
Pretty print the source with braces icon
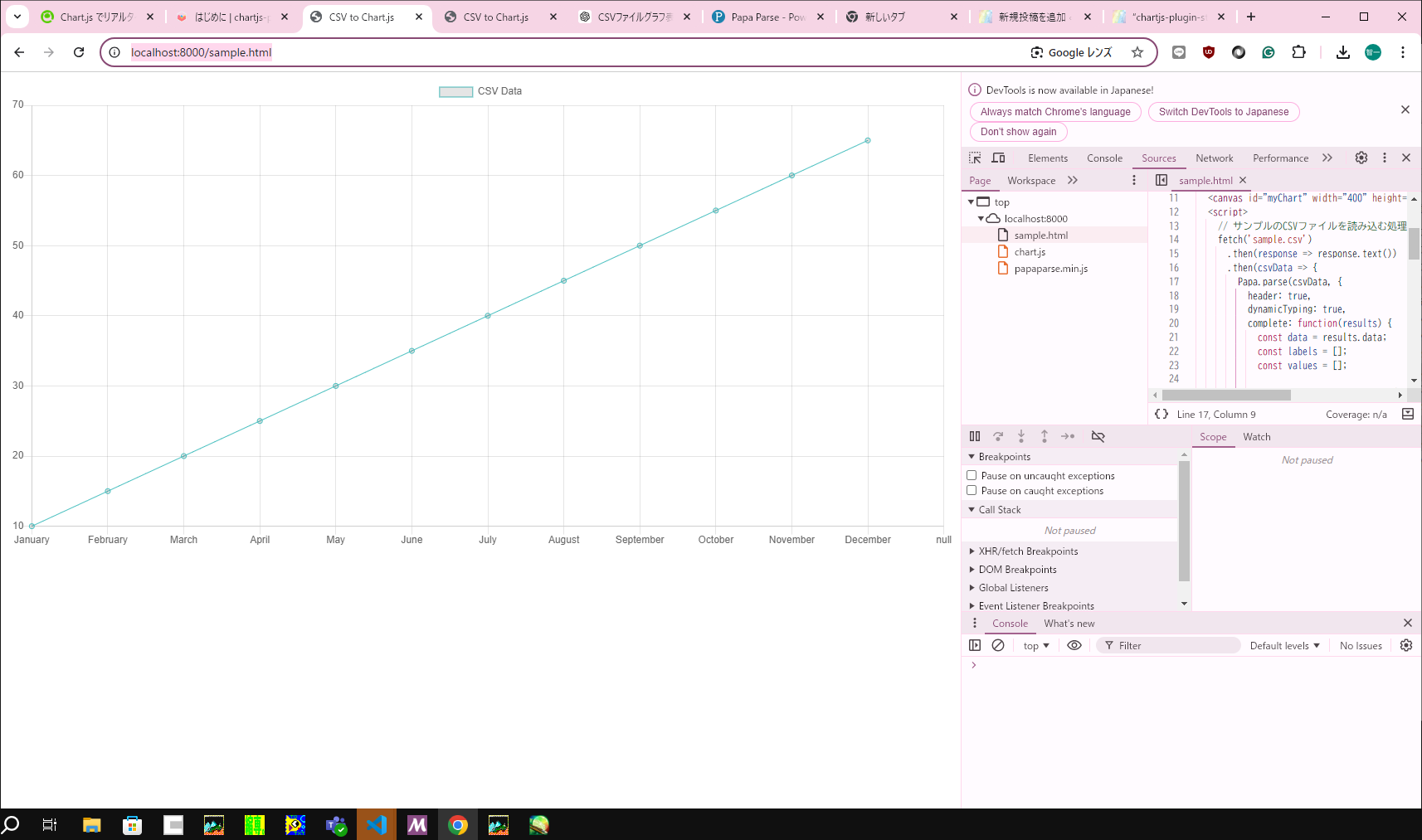(x=1161, y=414)
